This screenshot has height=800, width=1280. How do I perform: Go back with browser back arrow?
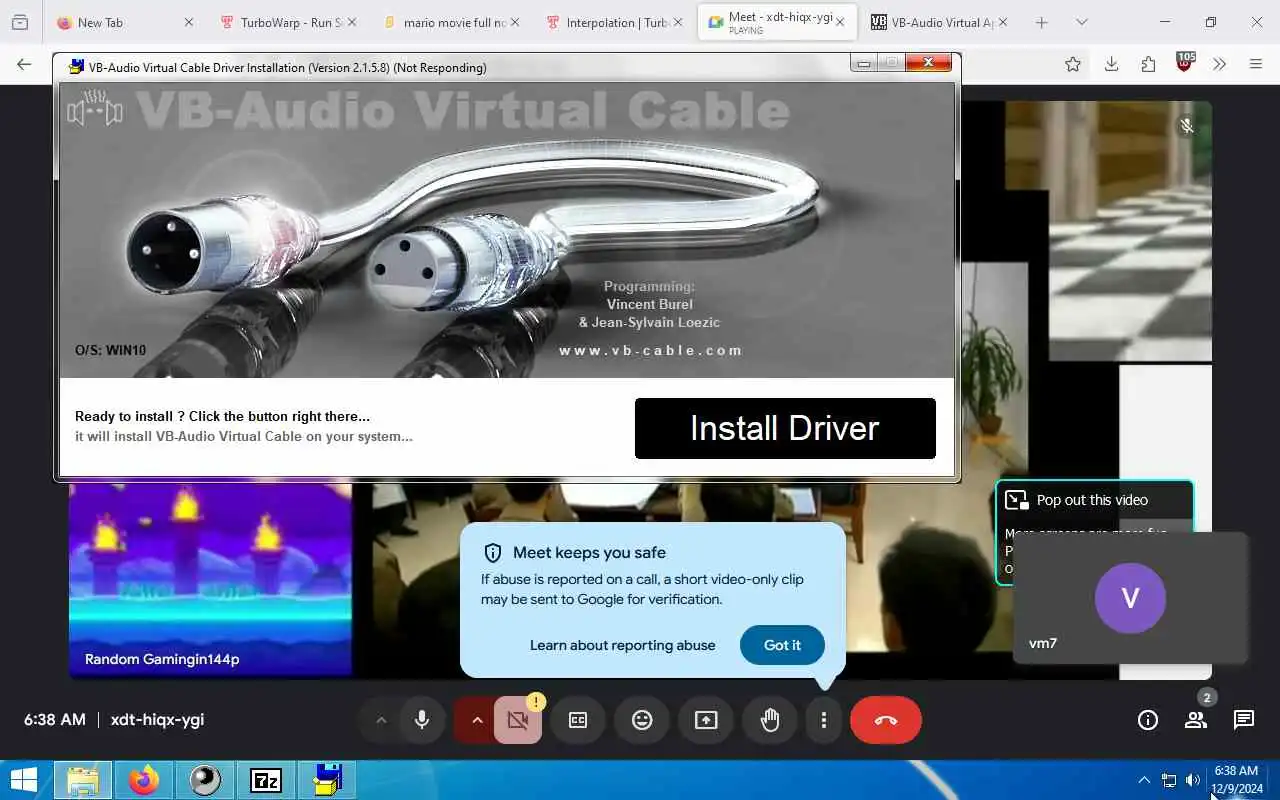coord(24,64)
